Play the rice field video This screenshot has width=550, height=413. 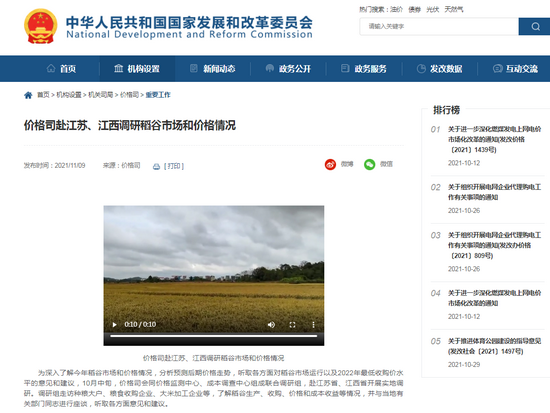click(114, 325)
